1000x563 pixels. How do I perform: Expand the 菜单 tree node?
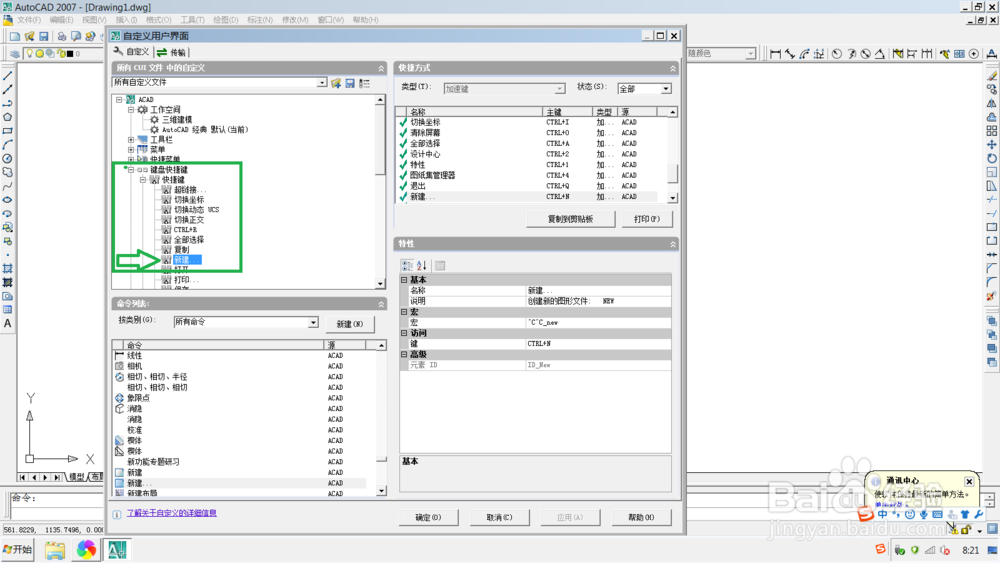pyautogui.click(x=131, y=150)
